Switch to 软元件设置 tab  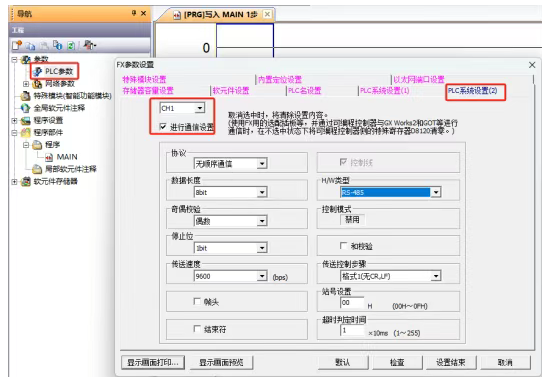pyautogui.click(x=231, y=91)
